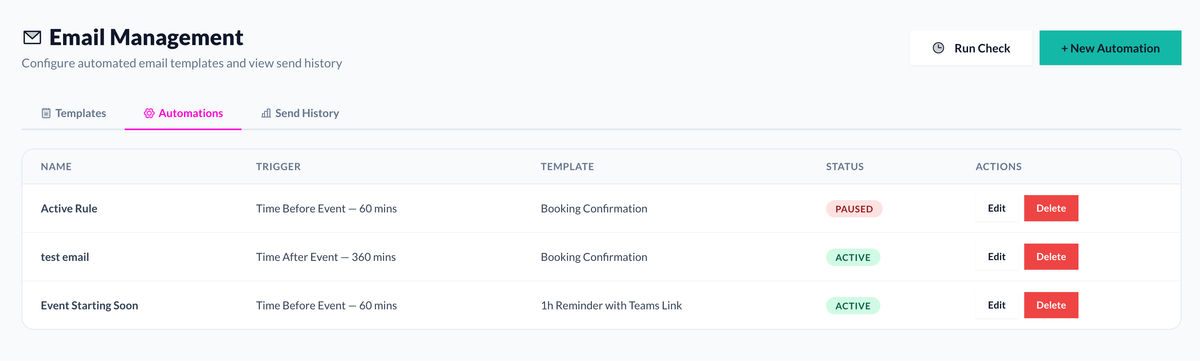Delete the test email automation
Image resolution: width=1200 pixels, height=361 pixels.
(x=1051, y=256)
